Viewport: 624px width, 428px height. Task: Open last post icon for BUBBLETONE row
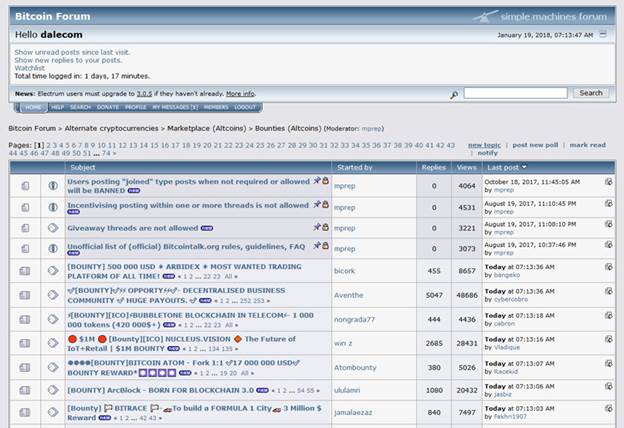[x=608, y=315]
